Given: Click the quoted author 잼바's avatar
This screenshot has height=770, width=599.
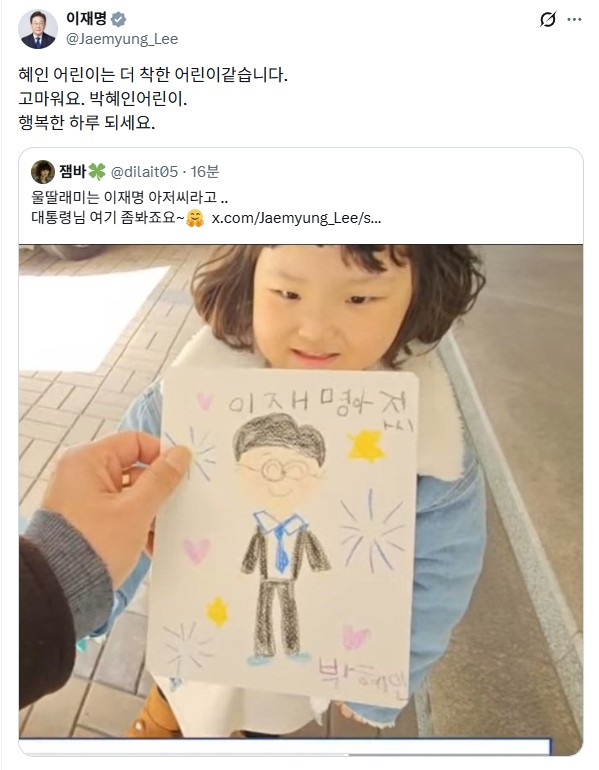Looking at the screenshot, I should pos(43,171).
